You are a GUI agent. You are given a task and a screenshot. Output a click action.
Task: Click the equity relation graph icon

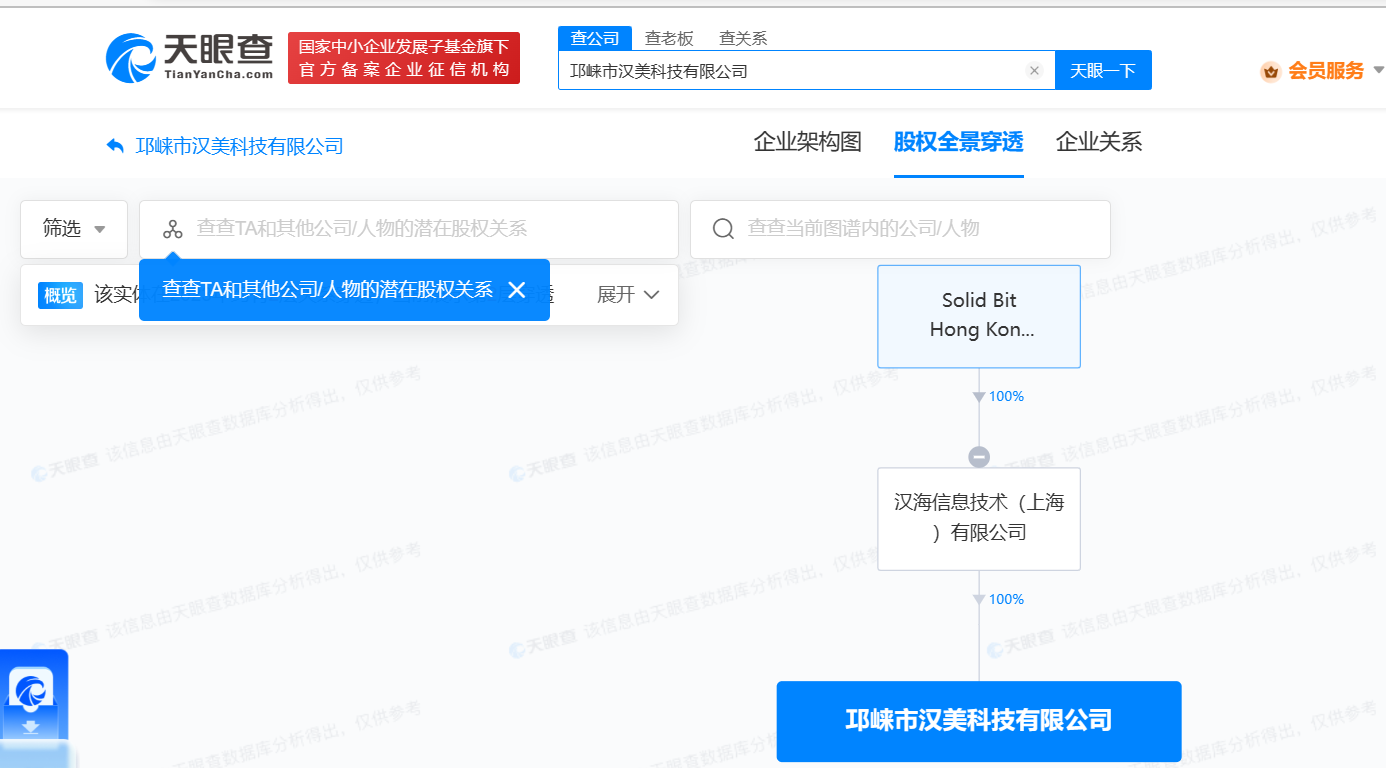[x=173, y=229]
